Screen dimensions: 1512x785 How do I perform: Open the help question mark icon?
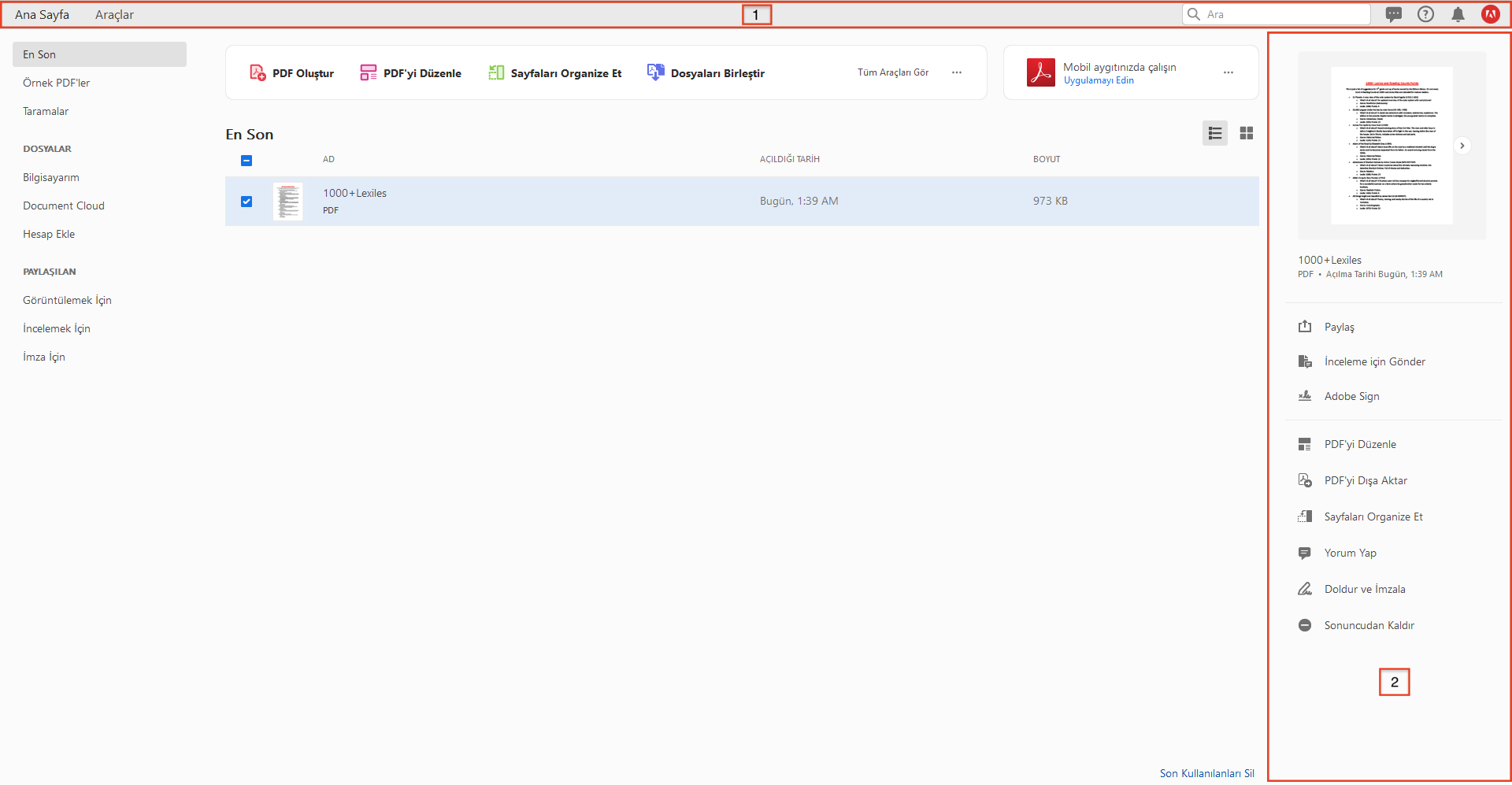coord(1425,14)
